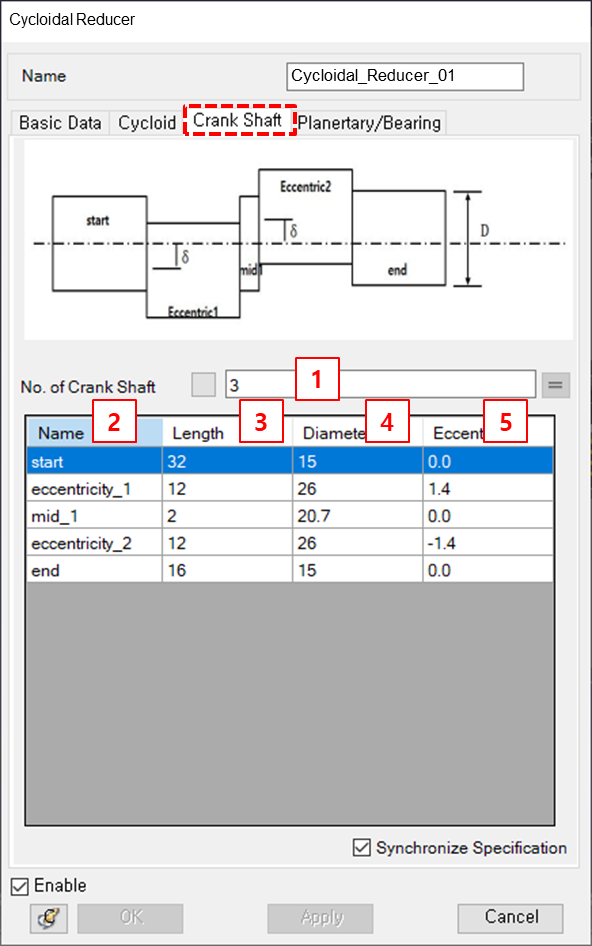Switch to the Basic Data tab

point(60,122)
